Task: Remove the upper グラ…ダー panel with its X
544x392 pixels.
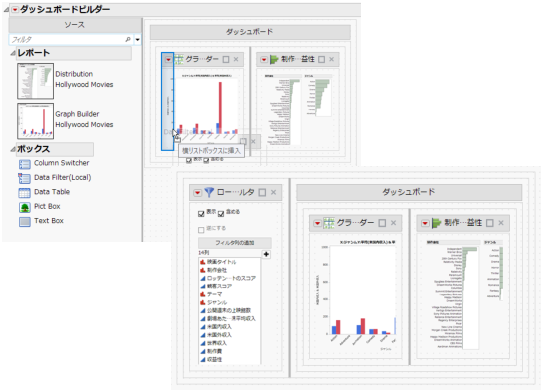Action: [236, 59]
